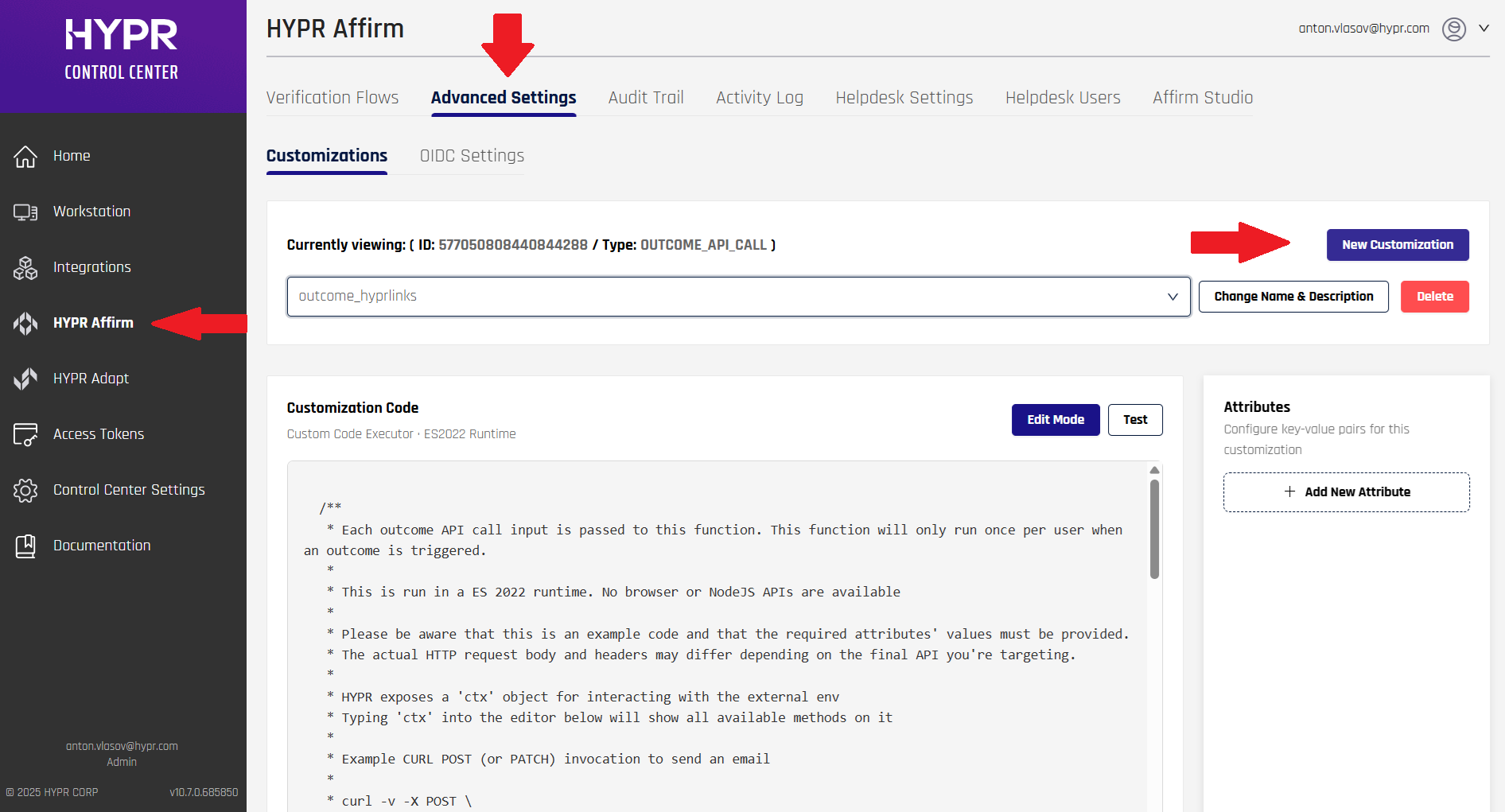Viewport: 1505px width, 812px height.
Task: Click the Documentation book icon
Action: click(x=25, y=546)
